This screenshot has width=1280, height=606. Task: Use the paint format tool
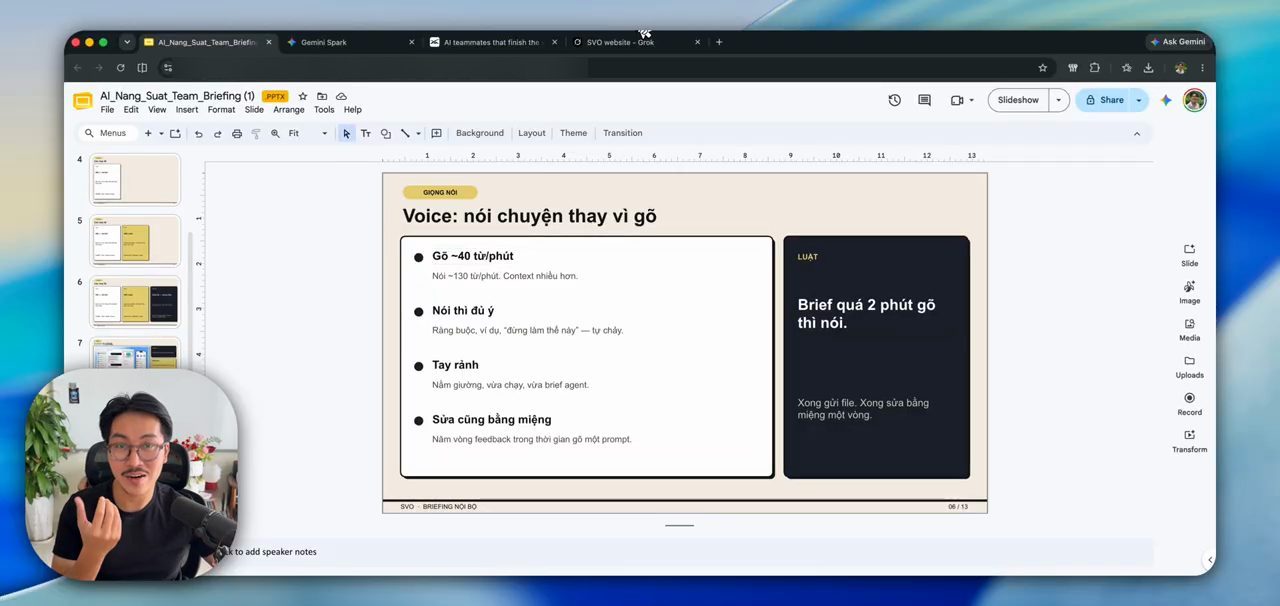pos(256,133)
